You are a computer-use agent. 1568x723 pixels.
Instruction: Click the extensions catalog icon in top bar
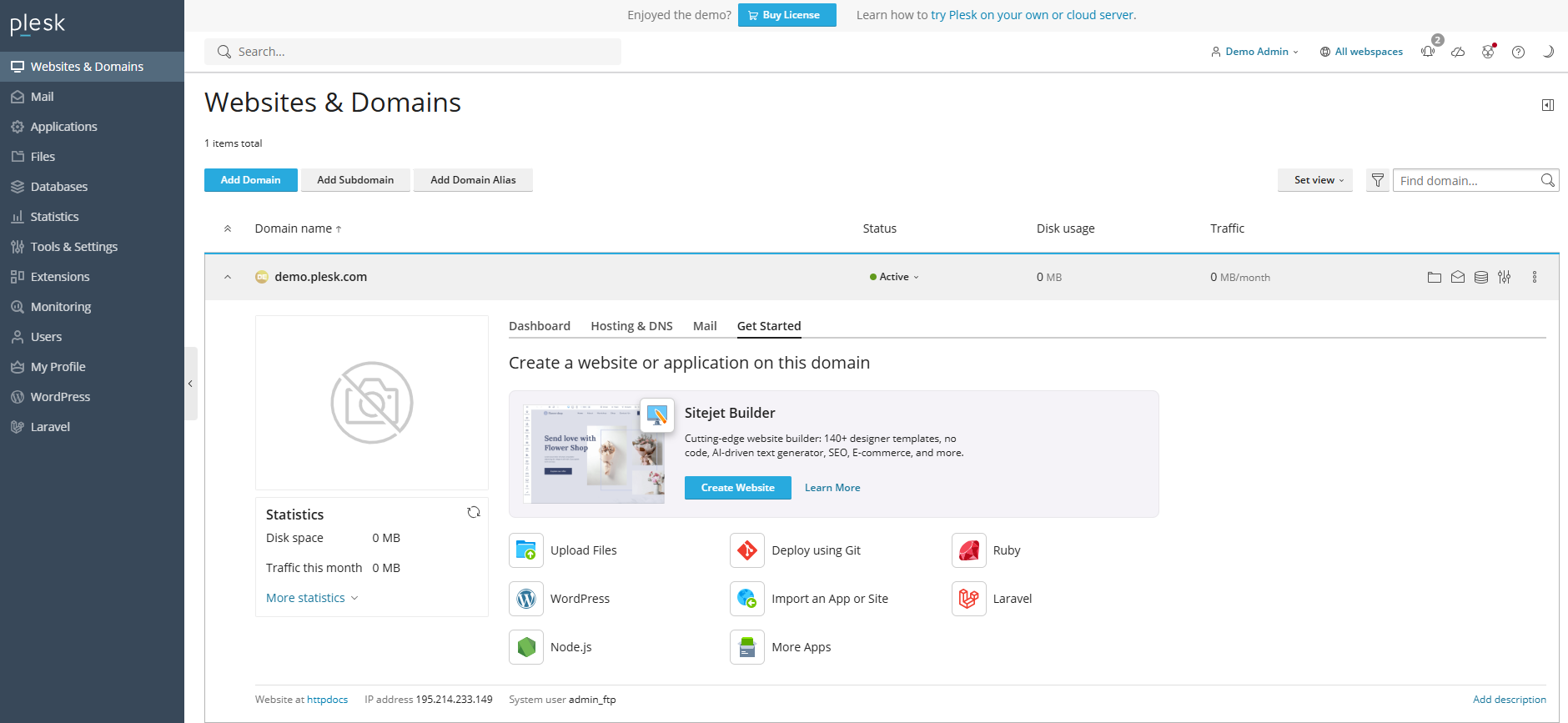pos(1488,52)
